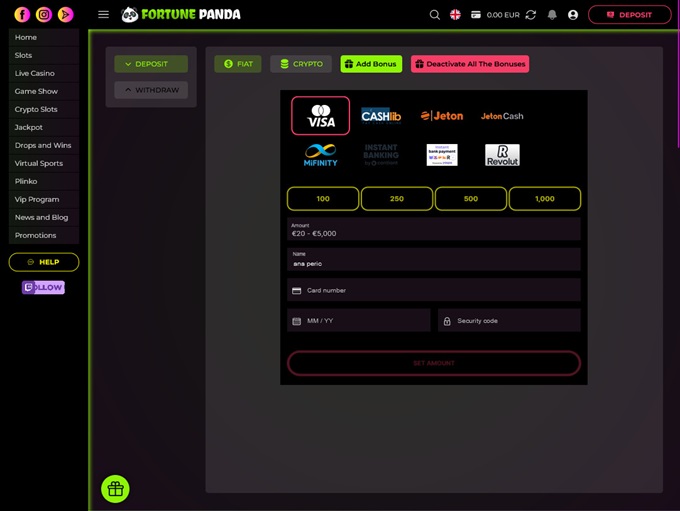Image resolution: width=680 pixels, height=511 pixels.
Task: Select Visa payment method
Action: 321,116
